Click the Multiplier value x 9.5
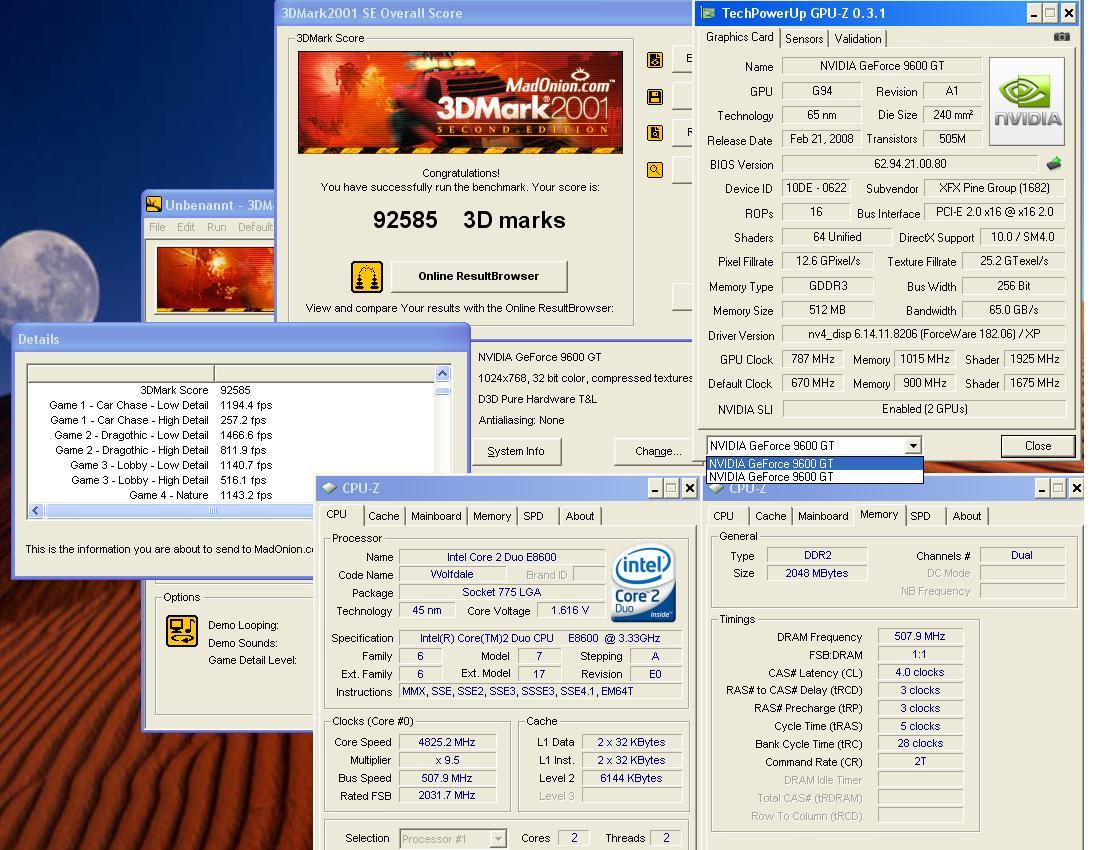Screen dimensions: 1113x850 click(x=446, y=760)
